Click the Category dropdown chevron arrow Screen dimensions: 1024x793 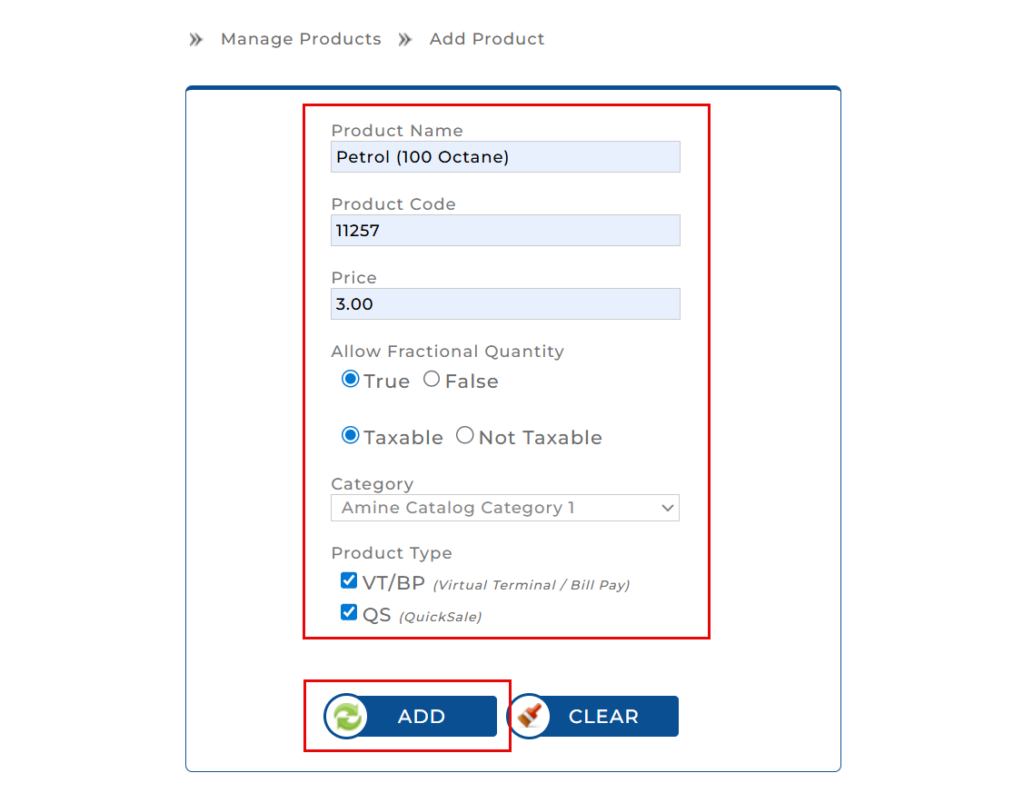[x=668, y=508]
